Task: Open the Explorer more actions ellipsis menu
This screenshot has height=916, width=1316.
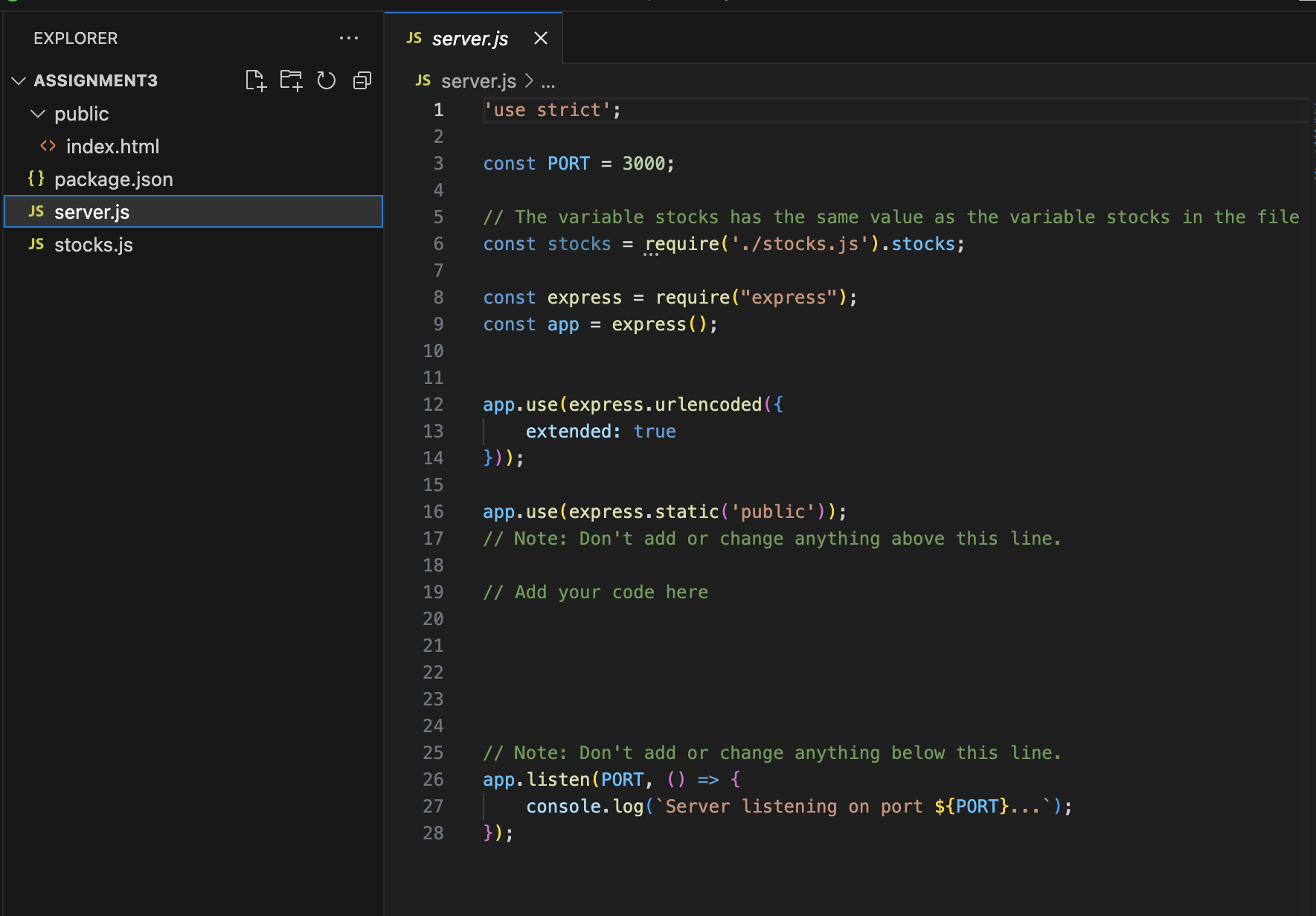Action: point(350,38)
